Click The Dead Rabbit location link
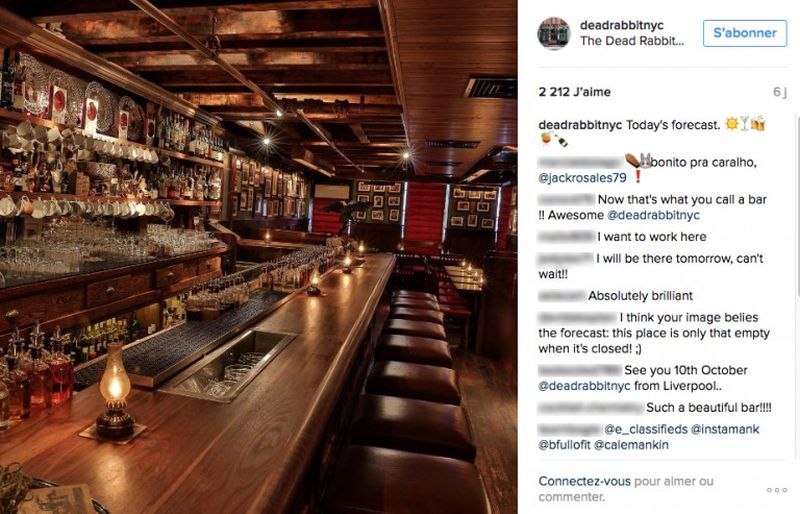The width and height of the screenshot is (800, 514). (632, 41)
